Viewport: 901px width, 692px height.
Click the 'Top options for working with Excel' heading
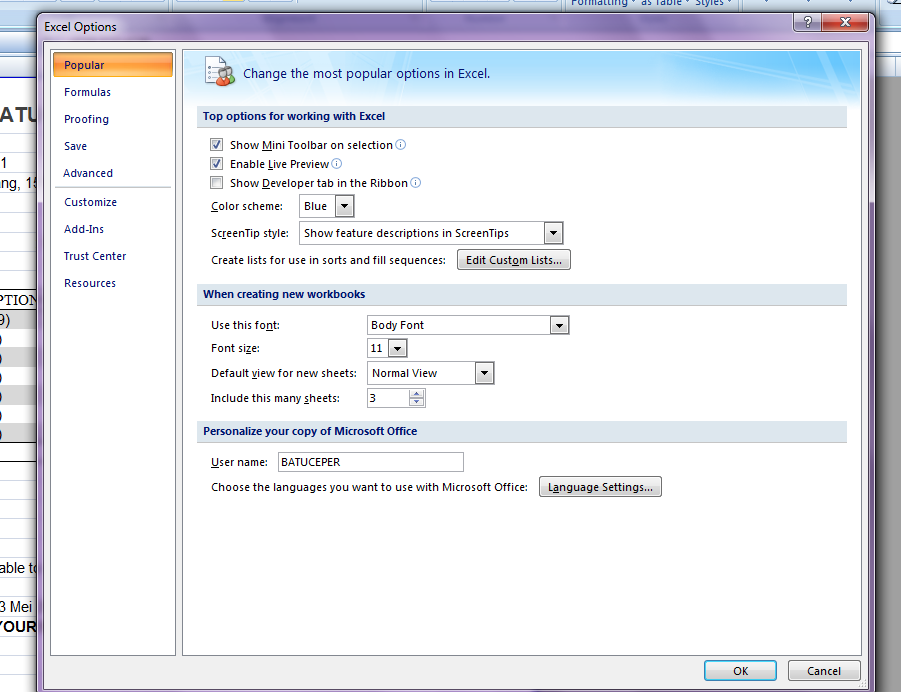click(x=294, y=116)
